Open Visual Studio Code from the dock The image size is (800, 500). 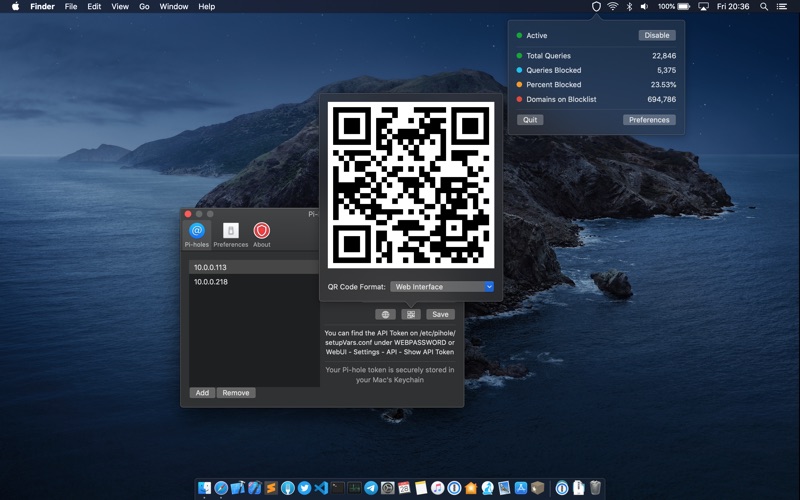click(321, 488)
